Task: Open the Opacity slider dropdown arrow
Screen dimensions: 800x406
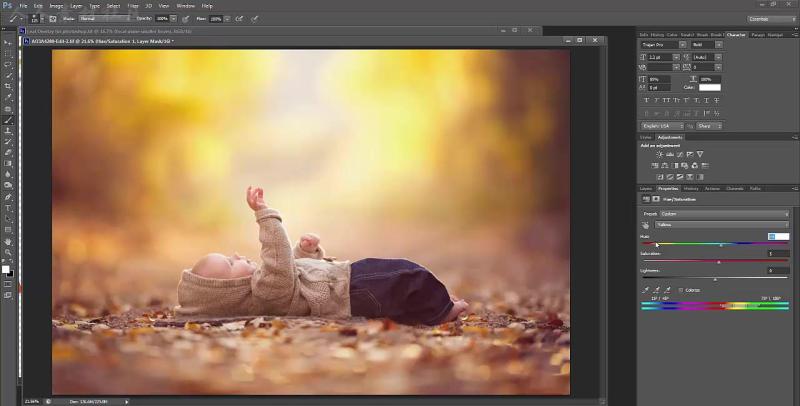Action: [173, 19]
